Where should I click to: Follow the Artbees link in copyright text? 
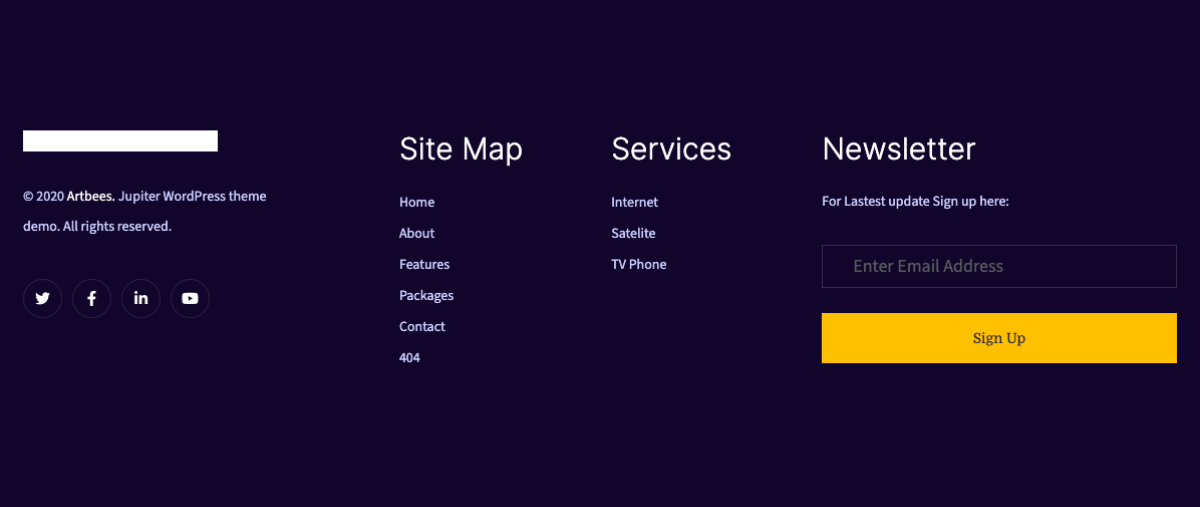click(x=91, y=196)
